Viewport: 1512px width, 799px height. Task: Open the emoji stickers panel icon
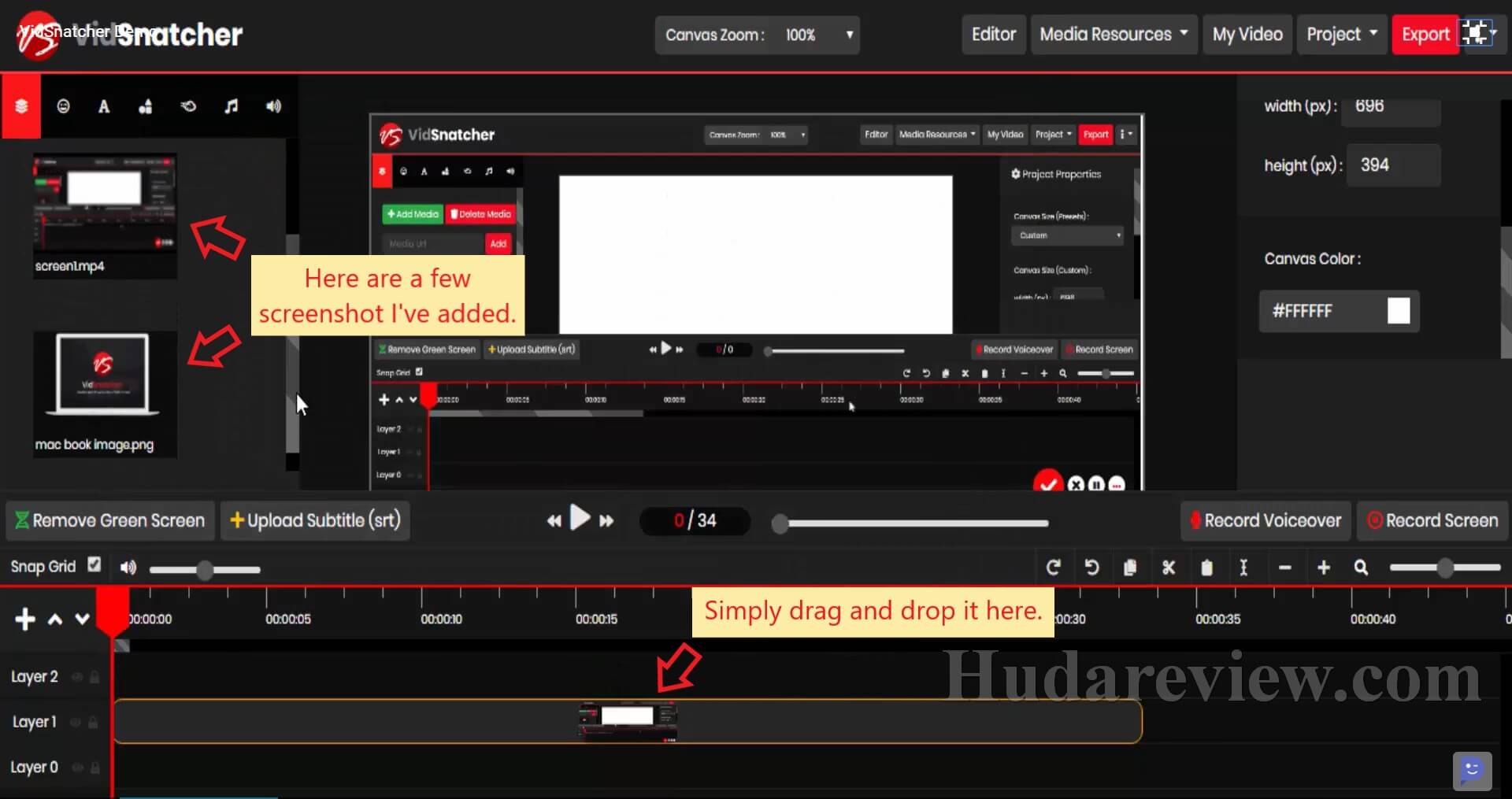pyautogui.click(x=64, y=106)
